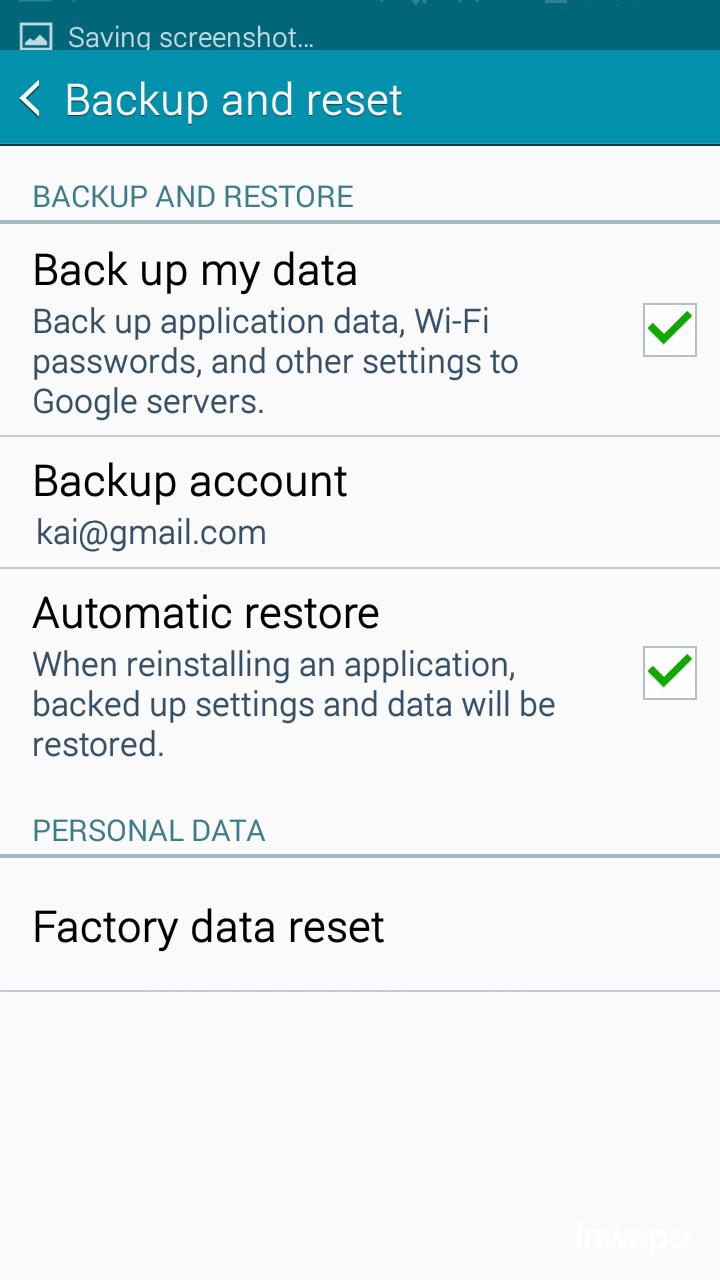The width and height of the screenshot is (720, 1280).
Task: Tap the BACKUP AND RESTORE section header
Action: pos(193,196)
